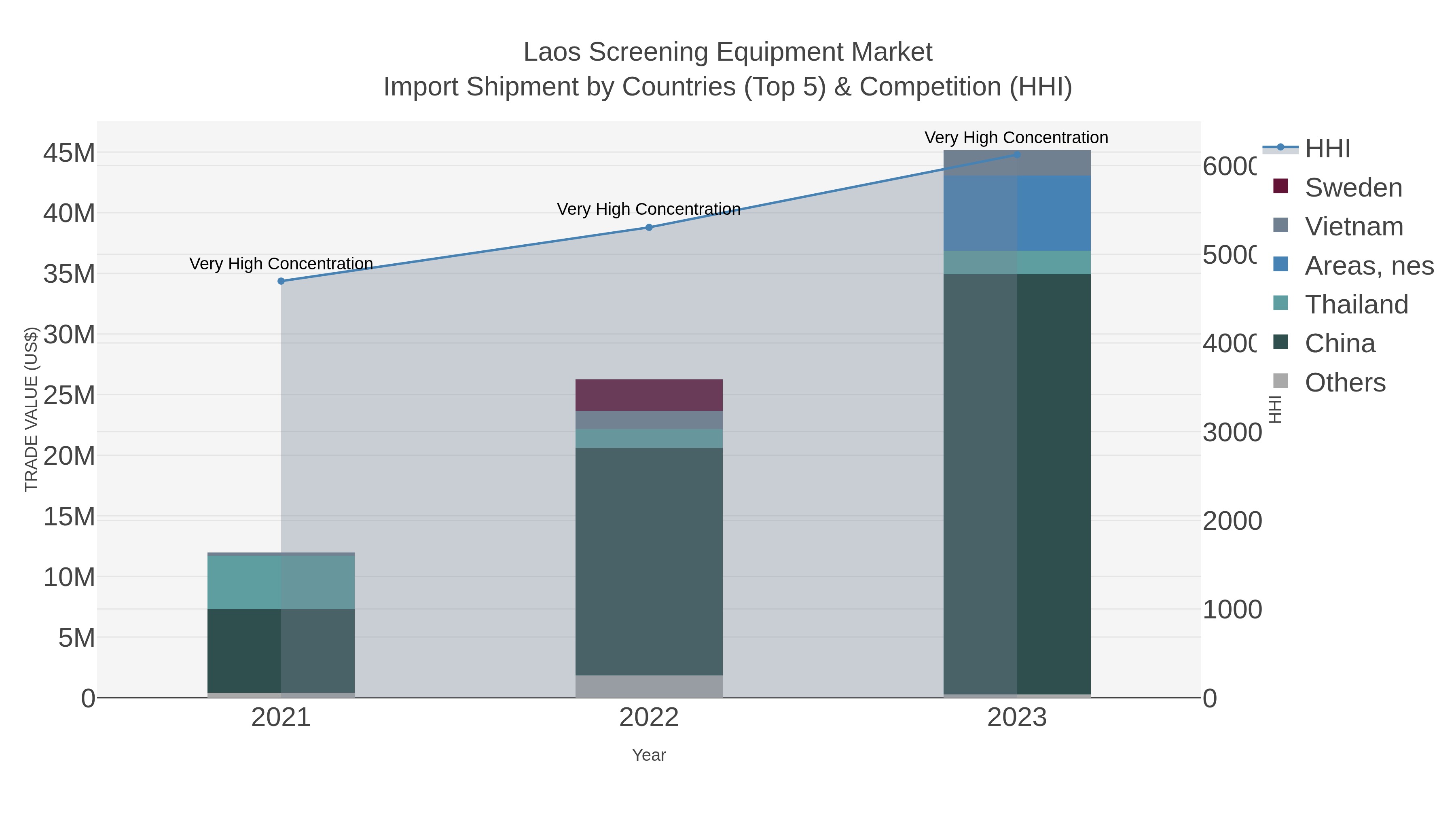1456x819 pixels.
Task: Click the HHI line marker for 2022
Action: coord(649,227)
